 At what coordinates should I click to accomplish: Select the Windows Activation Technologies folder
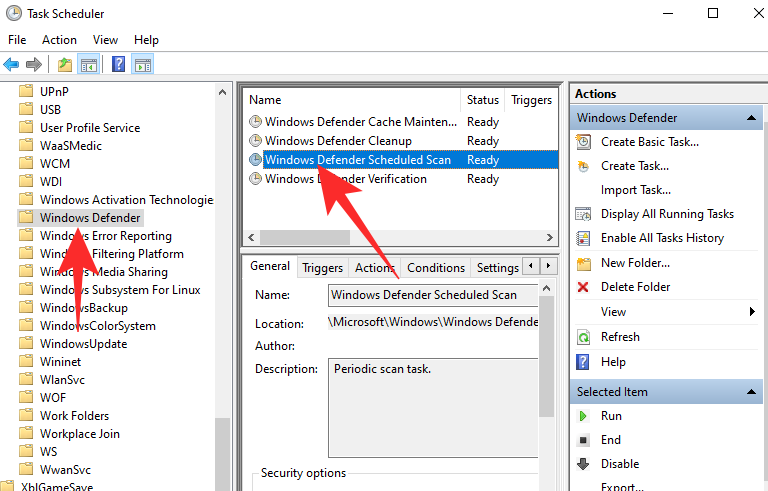click(126, 200)
